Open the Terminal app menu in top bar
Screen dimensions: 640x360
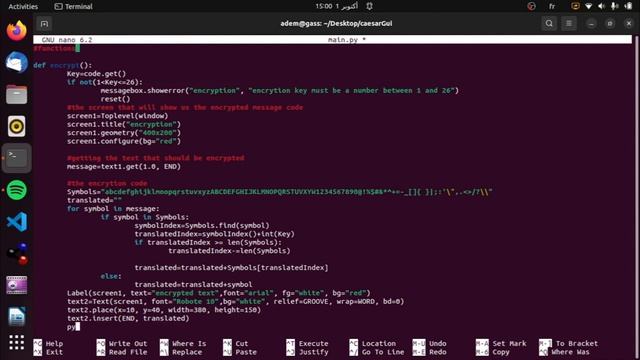pyautogui.click(x=73, y=7)
